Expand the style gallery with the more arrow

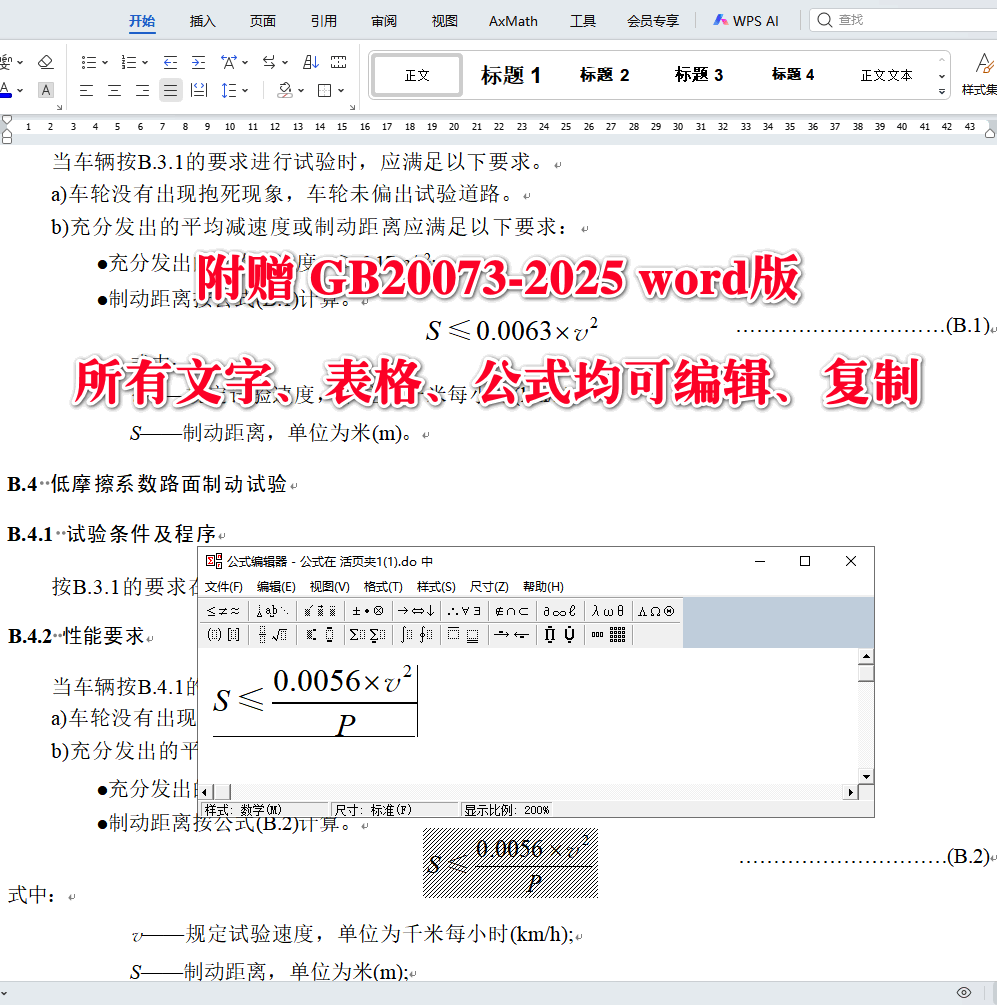(941, 89)
